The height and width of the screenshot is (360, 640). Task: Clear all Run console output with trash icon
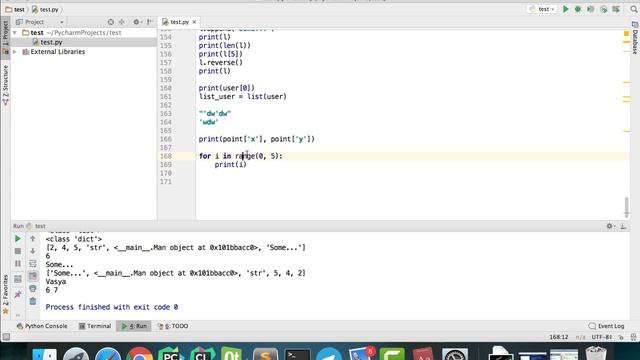[x=33, y=302]
